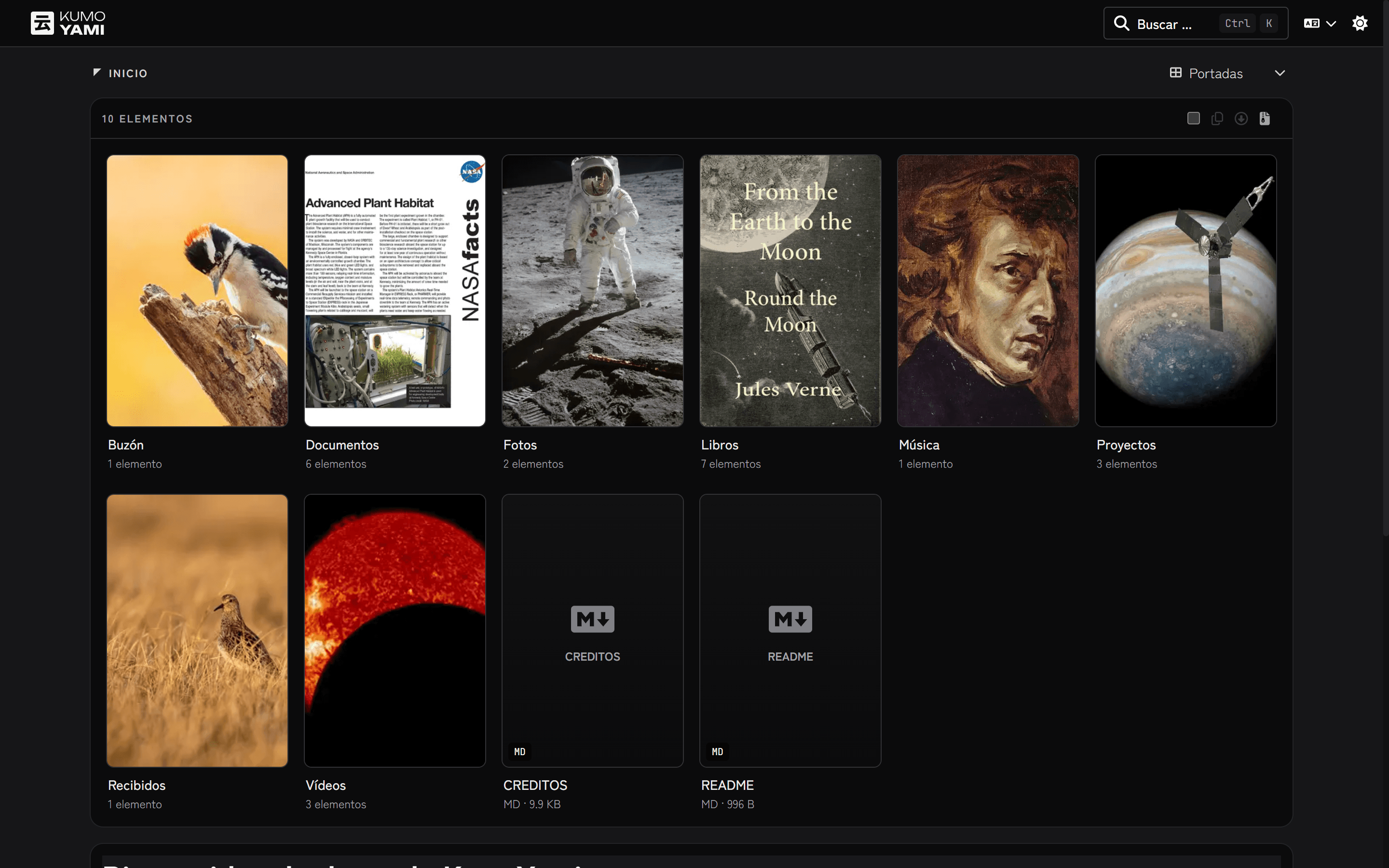Click the MD badge on README card
The height and width of the screenshot is (868, 1389).
click(718, 751)
